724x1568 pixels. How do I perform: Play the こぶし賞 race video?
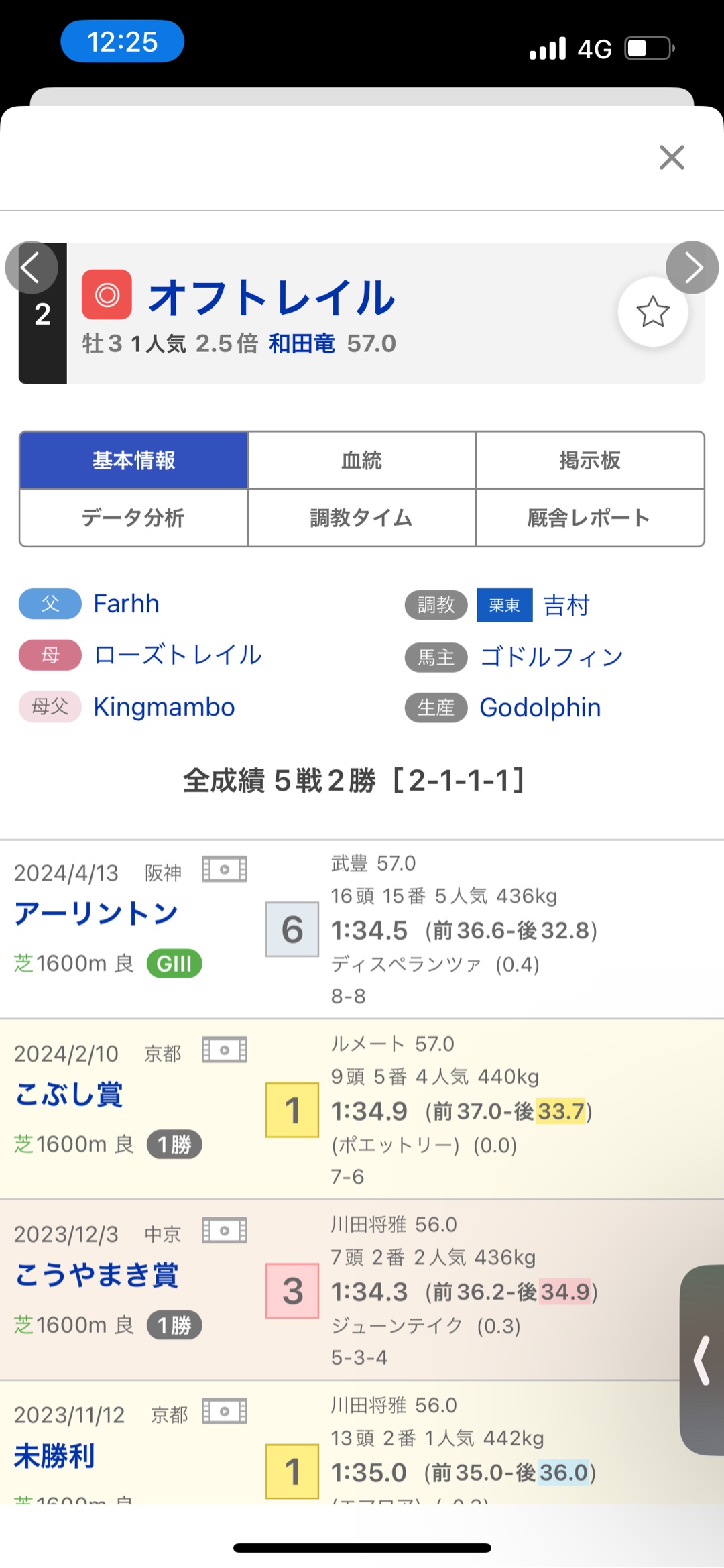pos(225,1050)
